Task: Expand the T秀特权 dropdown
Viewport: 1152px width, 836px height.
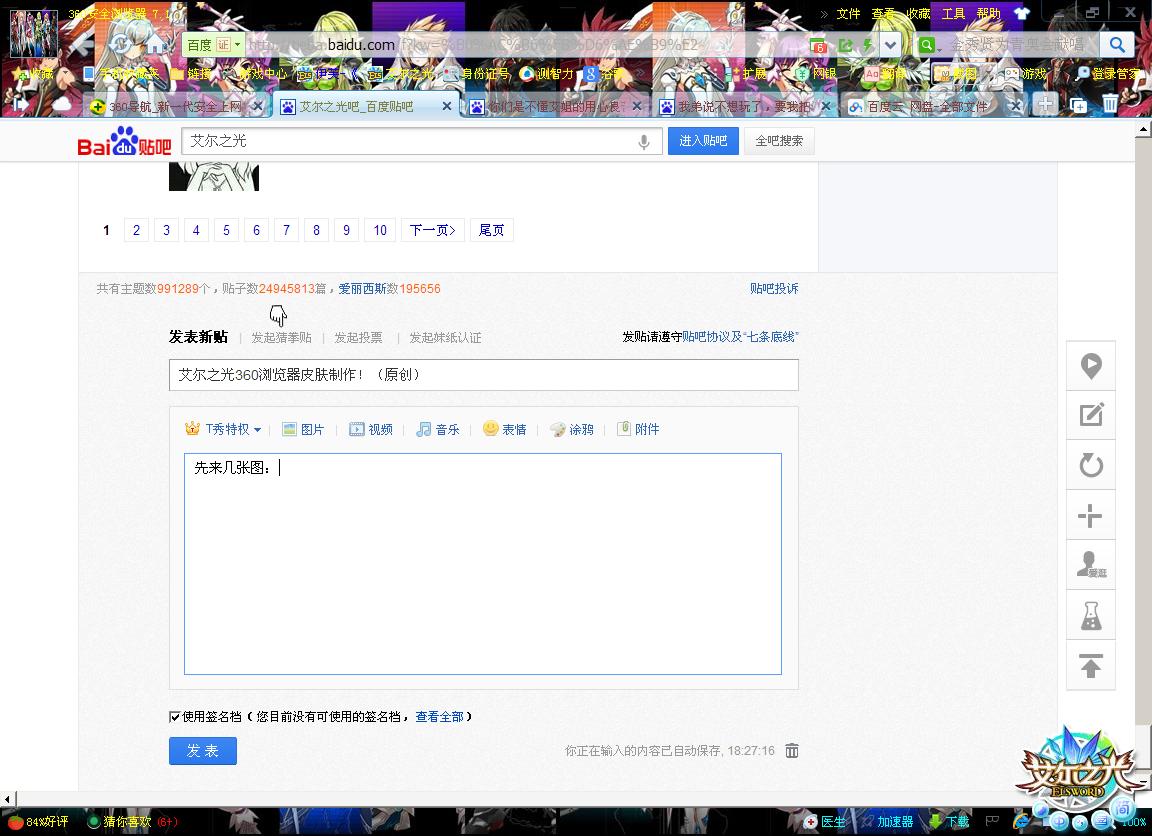Action: pos(223,429)
